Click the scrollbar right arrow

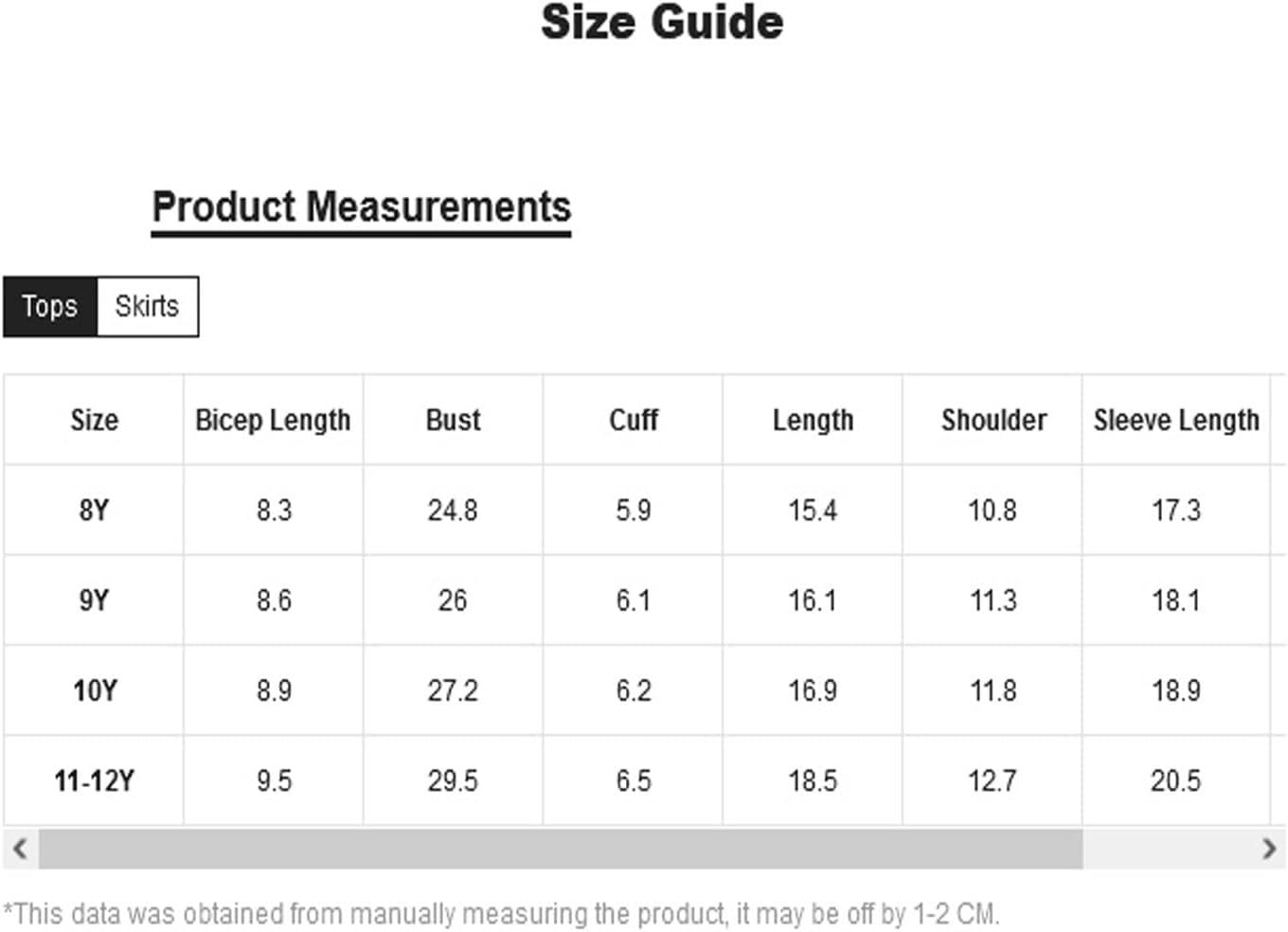click(1269, 849)
